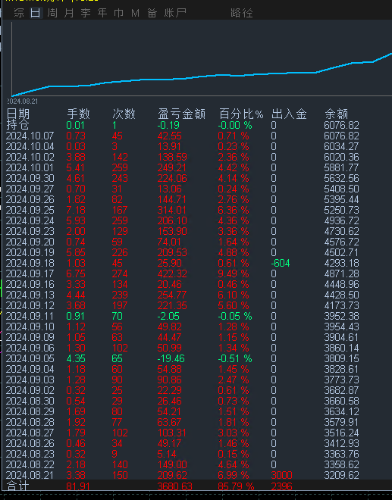Click the net deposit total 2396
Image resolution: width=392 pixels, height=500 pixels.
click(x=282, y=487)
